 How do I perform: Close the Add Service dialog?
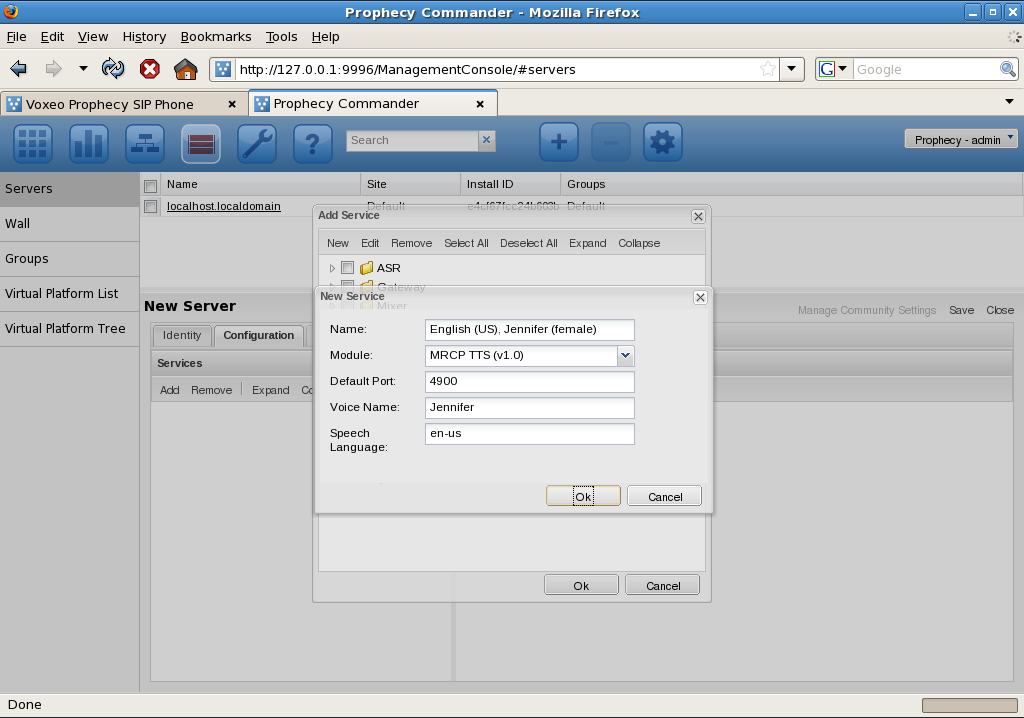698,216
